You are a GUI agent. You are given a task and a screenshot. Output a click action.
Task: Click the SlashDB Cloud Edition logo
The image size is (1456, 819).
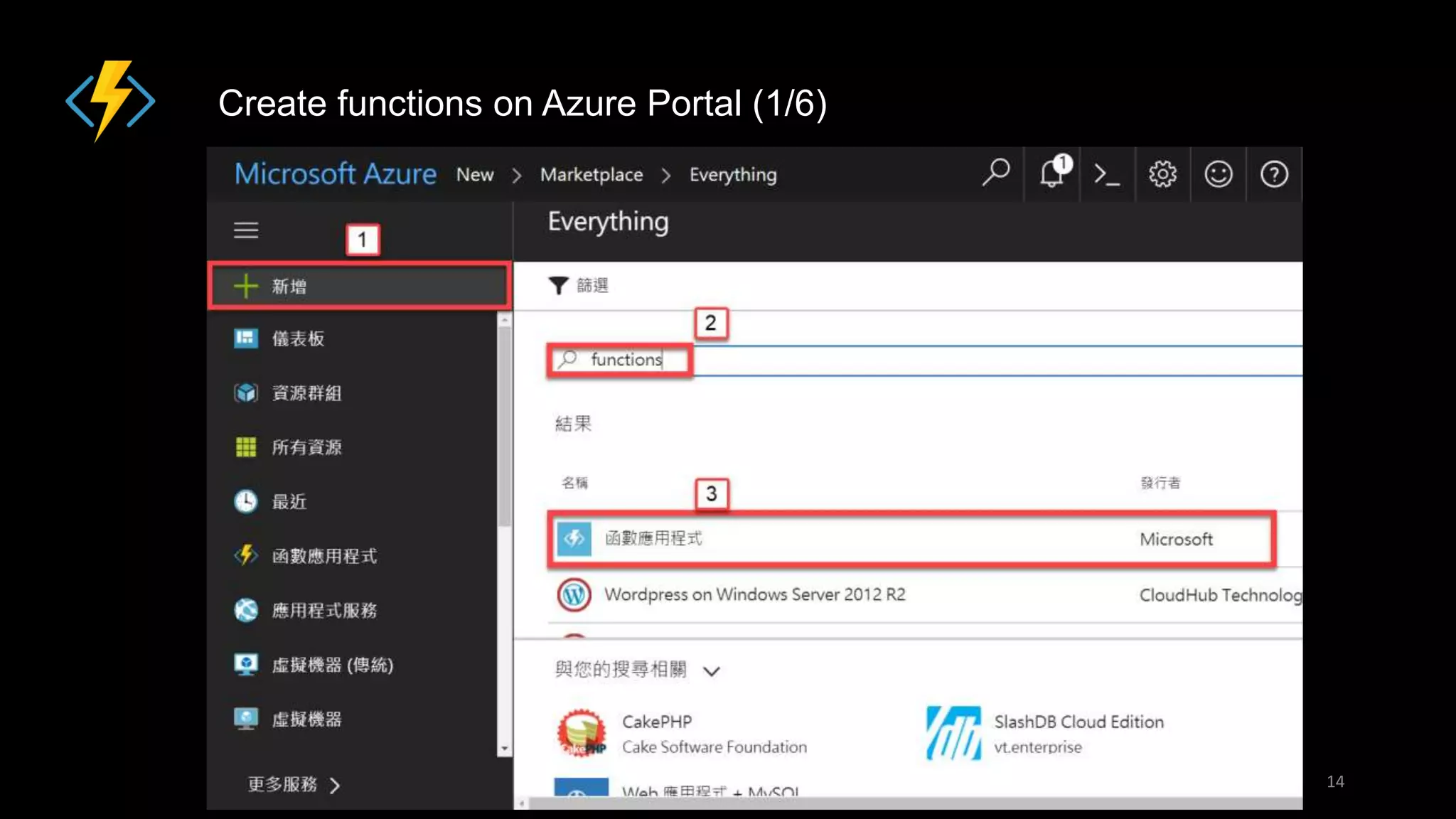pyautogui.click(x=953, y=733)
